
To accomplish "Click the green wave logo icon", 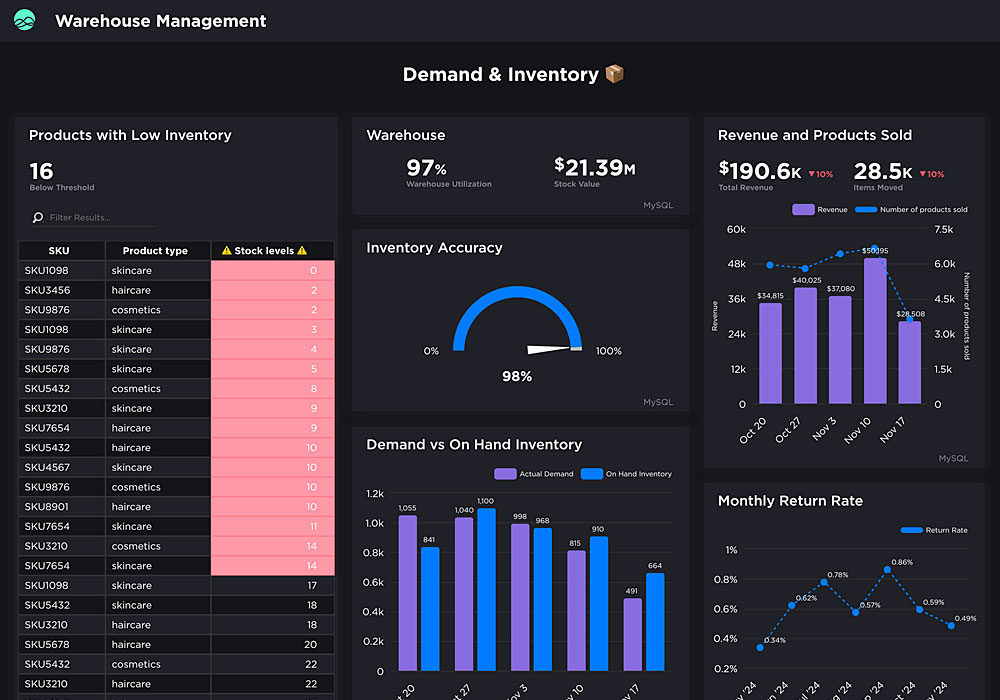I will point(25,20).
